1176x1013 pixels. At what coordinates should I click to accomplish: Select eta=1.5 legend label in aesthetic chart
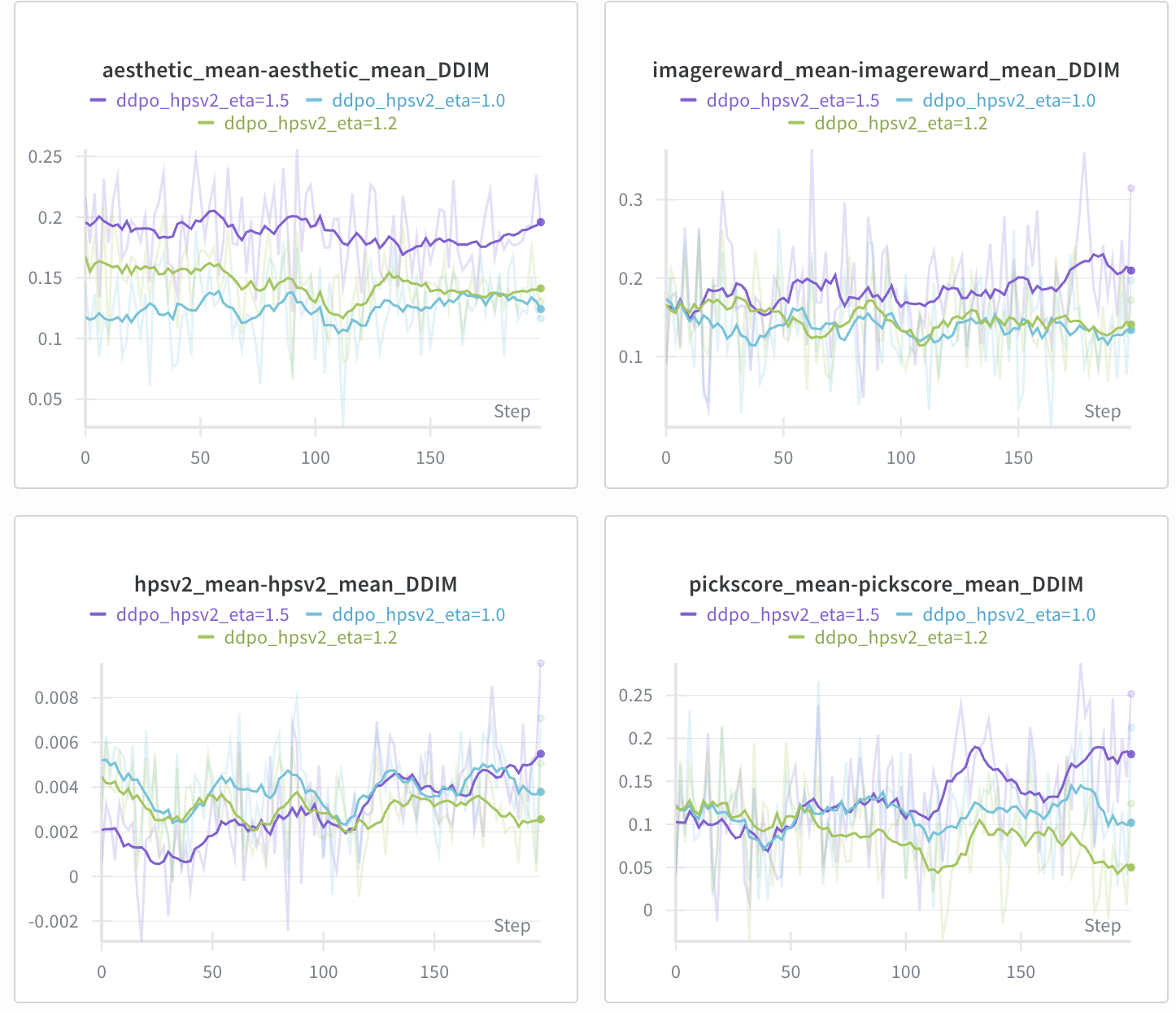(203, 101)
